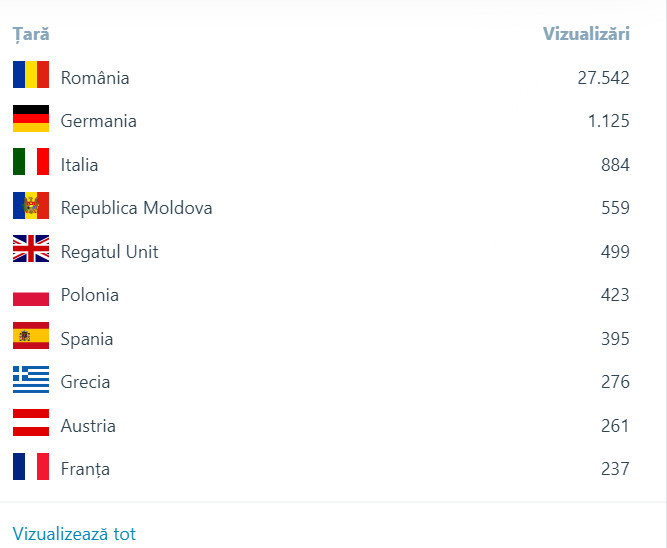Select the Regatul Unit row label
This screenshot has width=667, height=548.
click(x=109, y=252)
